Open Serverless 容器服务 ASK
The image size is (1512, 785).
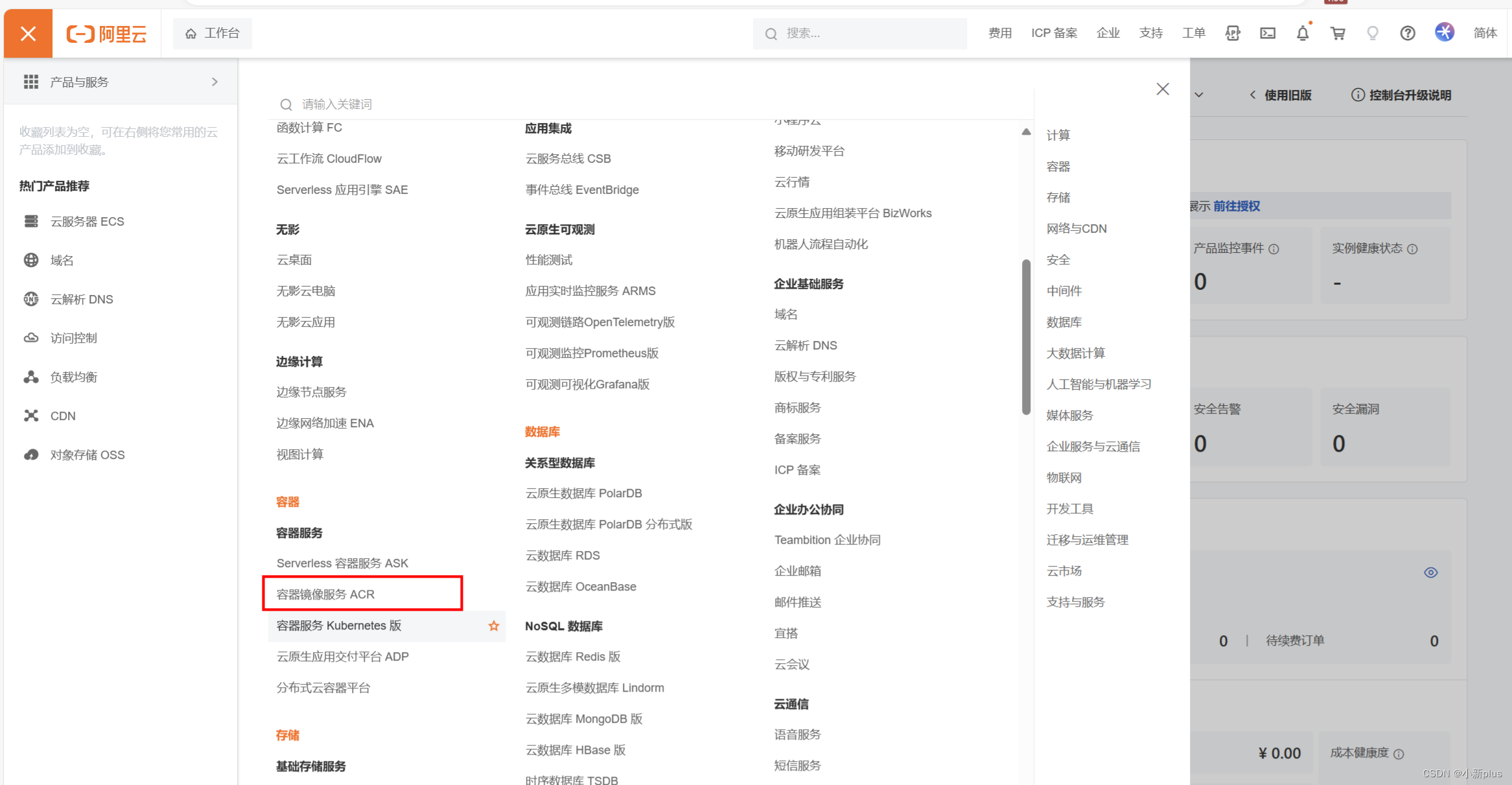tap(342, 563)
